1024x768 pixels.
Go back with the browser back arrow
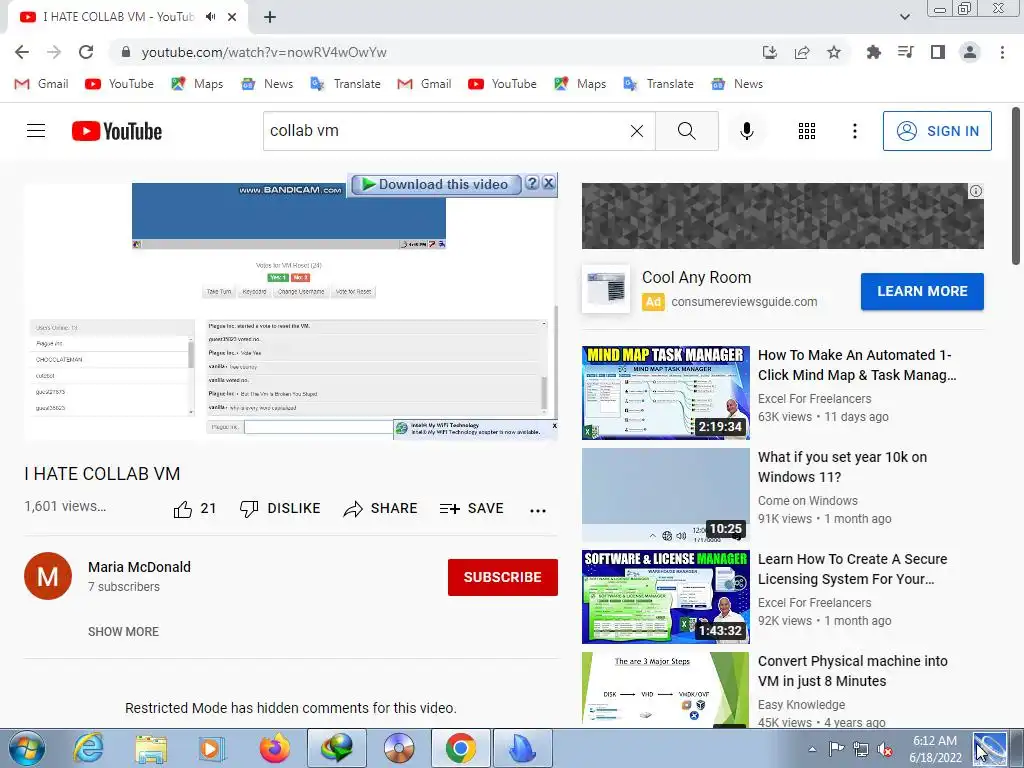pos(22,52)
